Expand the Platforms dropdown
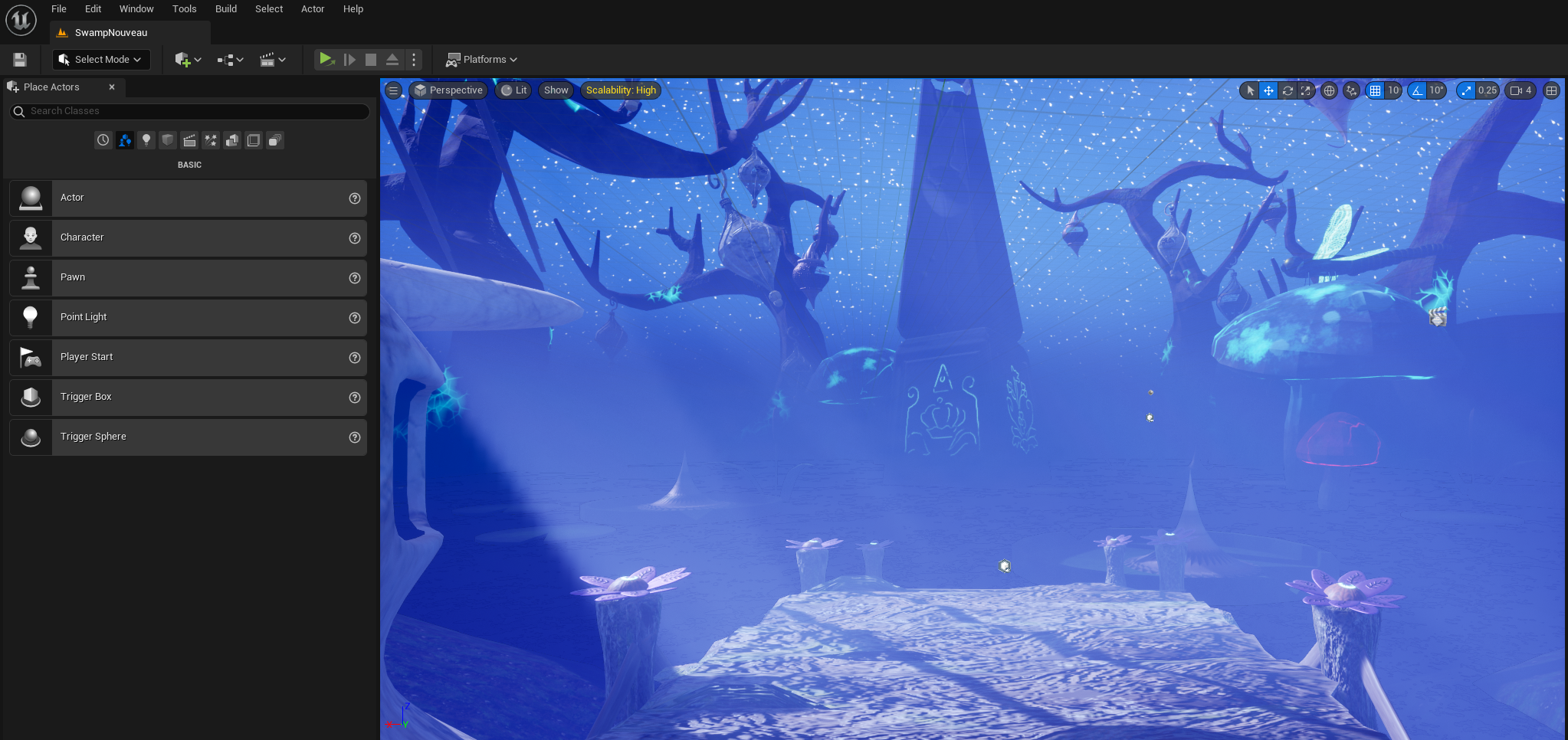1568x740 pixels. [481, 59]
